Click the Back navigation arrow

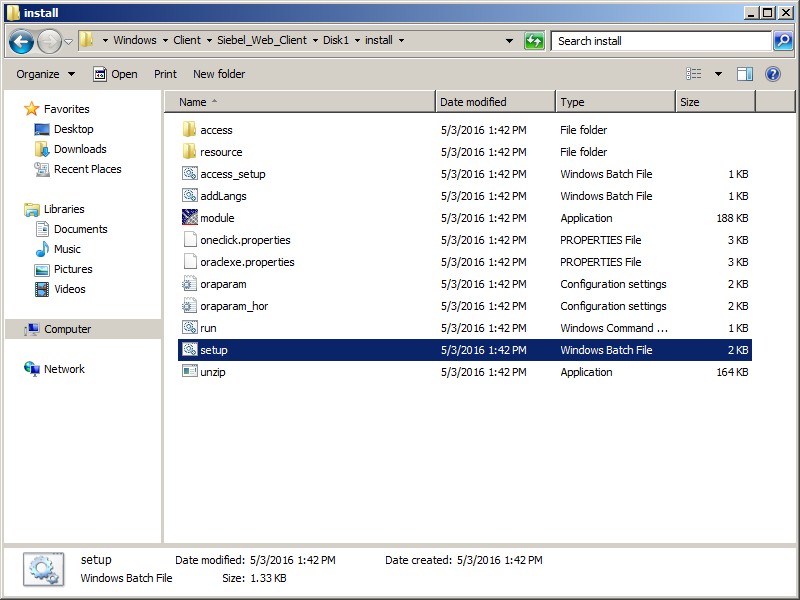(x=20, y=40)
